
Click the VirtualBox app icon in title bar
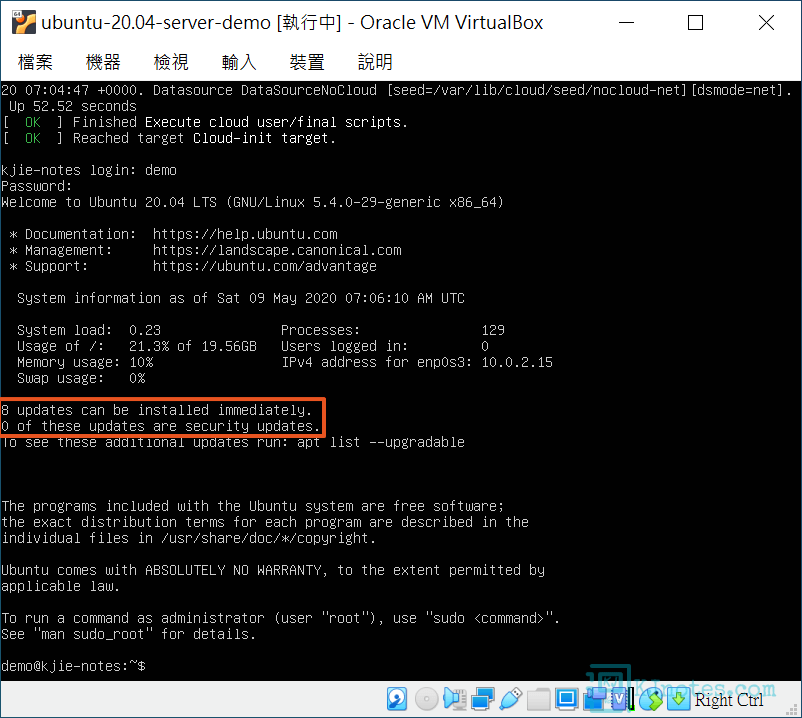tap(24, 23)
